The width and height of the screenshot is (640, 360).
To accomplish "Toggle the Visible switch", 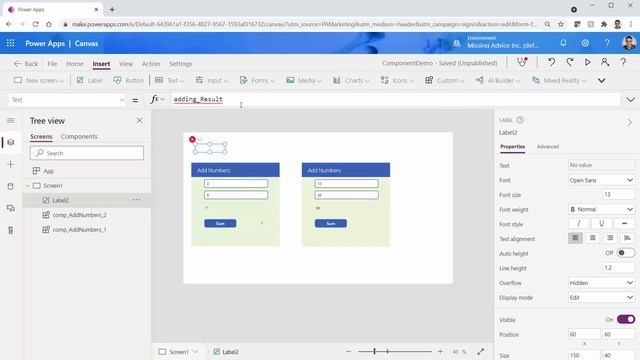I will pyautogui.click(x=625, y=319).
